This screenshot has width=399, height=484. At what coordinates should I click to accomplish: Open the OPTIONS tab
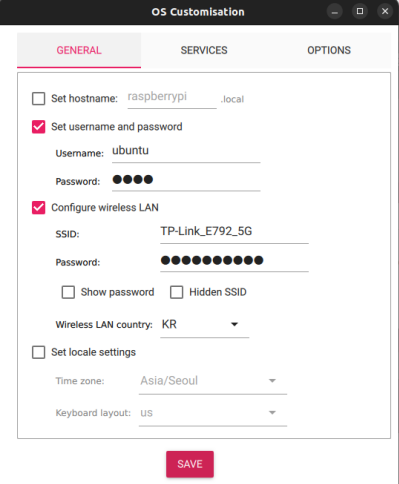click(x=329, y=50)
